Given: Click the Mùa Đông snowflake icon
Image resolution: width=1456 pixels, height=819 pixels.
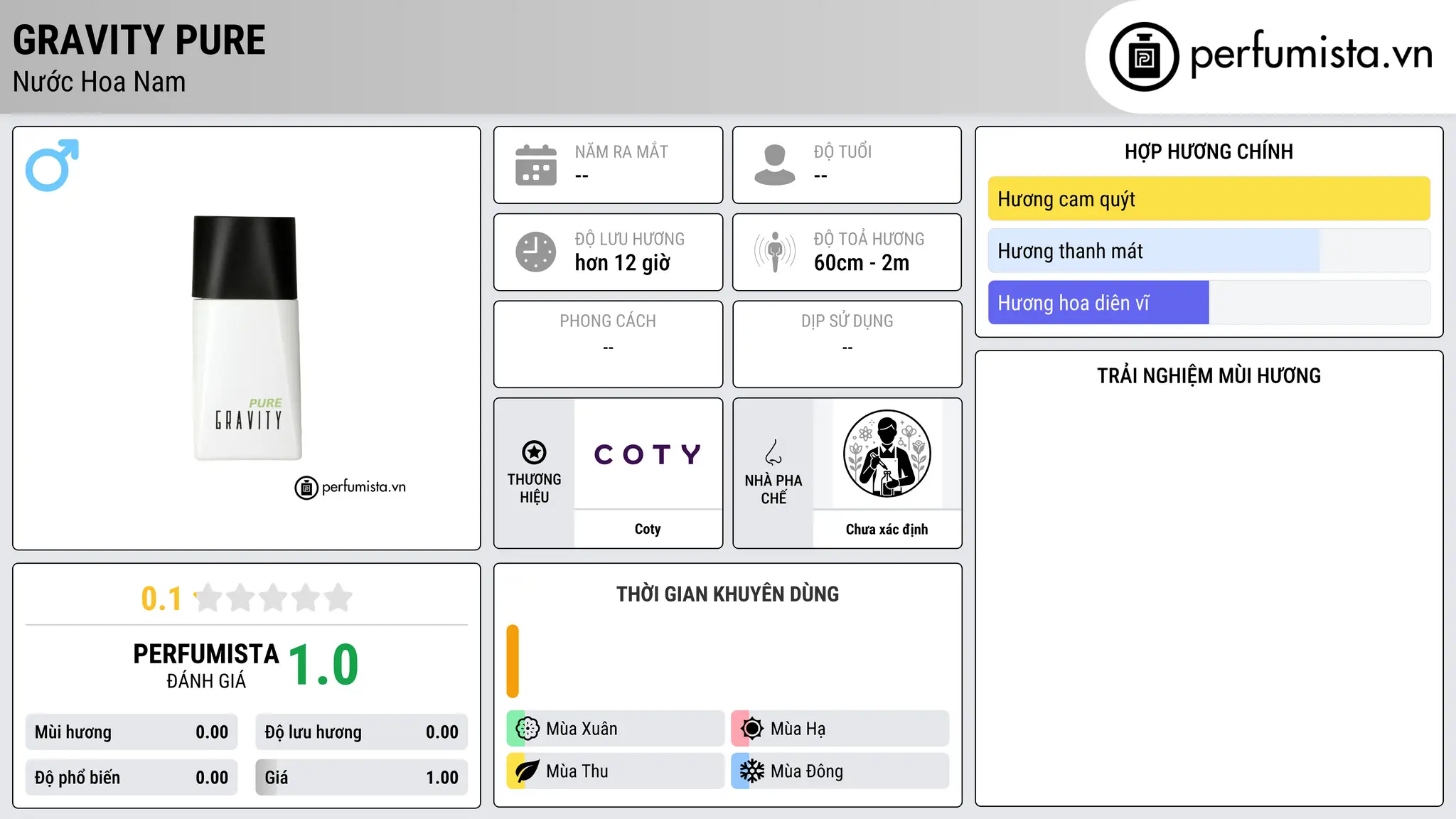Looking at the screenshot, I should click(x=752, y=771).
